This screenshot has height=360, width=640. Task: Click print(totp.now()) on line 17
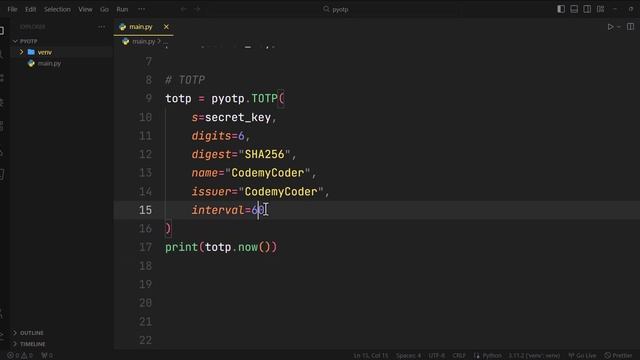tap(221, 247)
